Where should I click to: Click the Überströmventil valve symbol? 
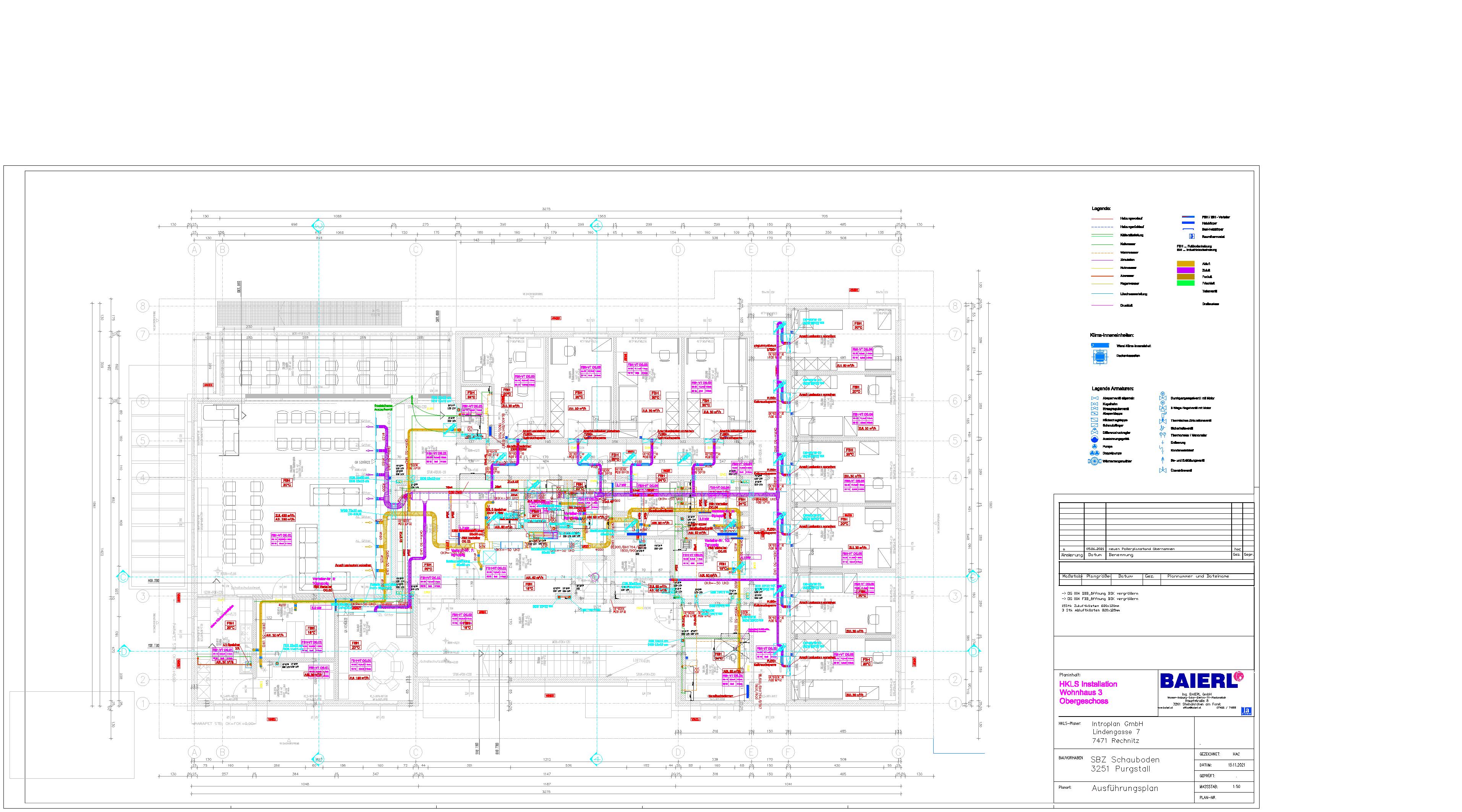click(1163, 471)
